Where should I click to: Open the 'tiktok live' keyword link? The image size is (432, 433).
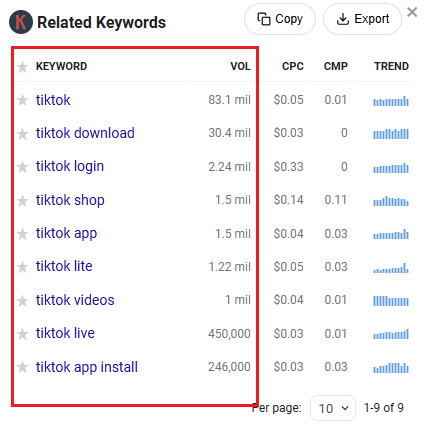(65, 333)
